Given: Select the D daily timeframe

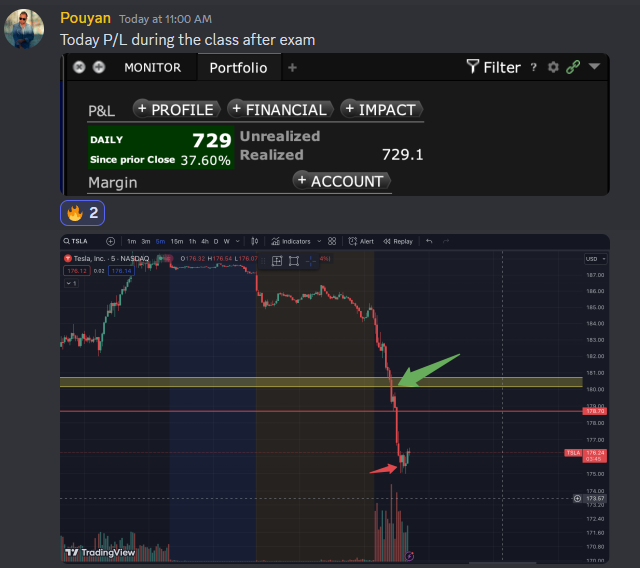Looking at the screenshot, I should (x=216, y=242).
